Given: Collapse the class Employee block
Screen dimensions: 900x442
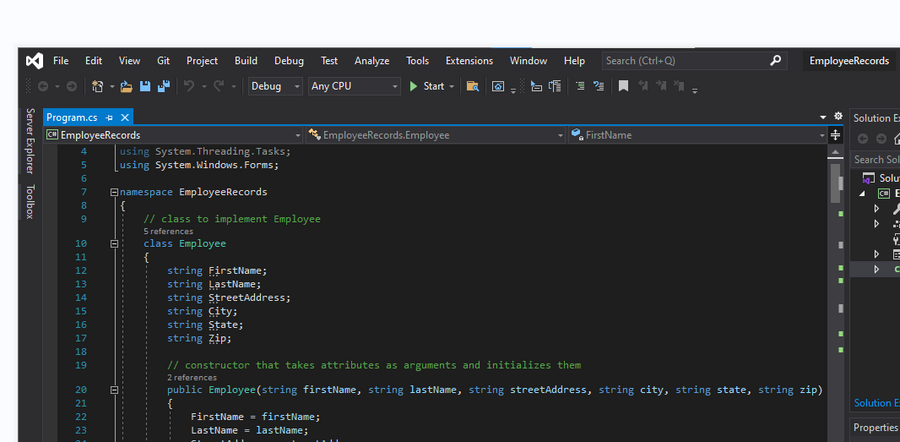Looking at the screenshot, I should pyautogui.click(x=114, y=244).
